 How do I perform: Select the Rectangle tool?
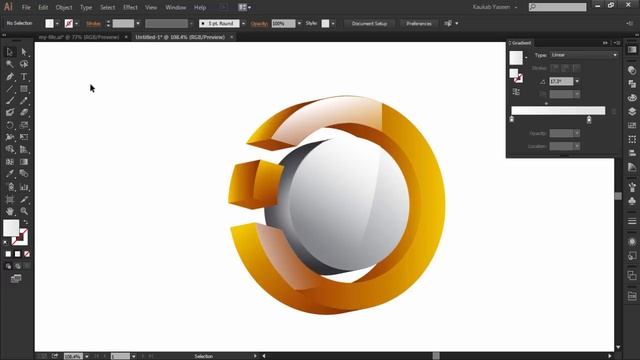pos(24,89)
